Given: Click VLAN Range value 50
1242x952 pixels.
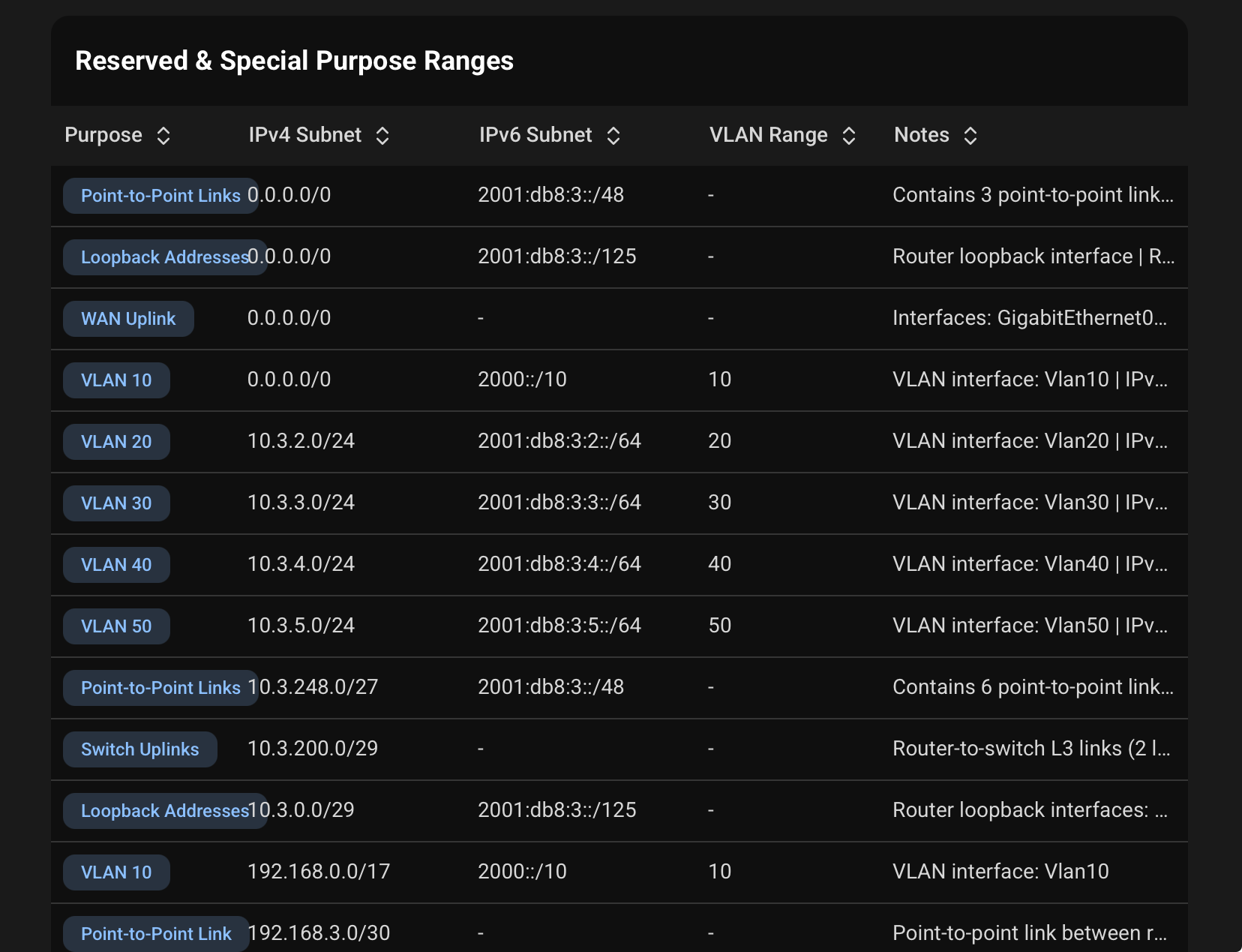Looking at the screenshot, I should (720, 626).
